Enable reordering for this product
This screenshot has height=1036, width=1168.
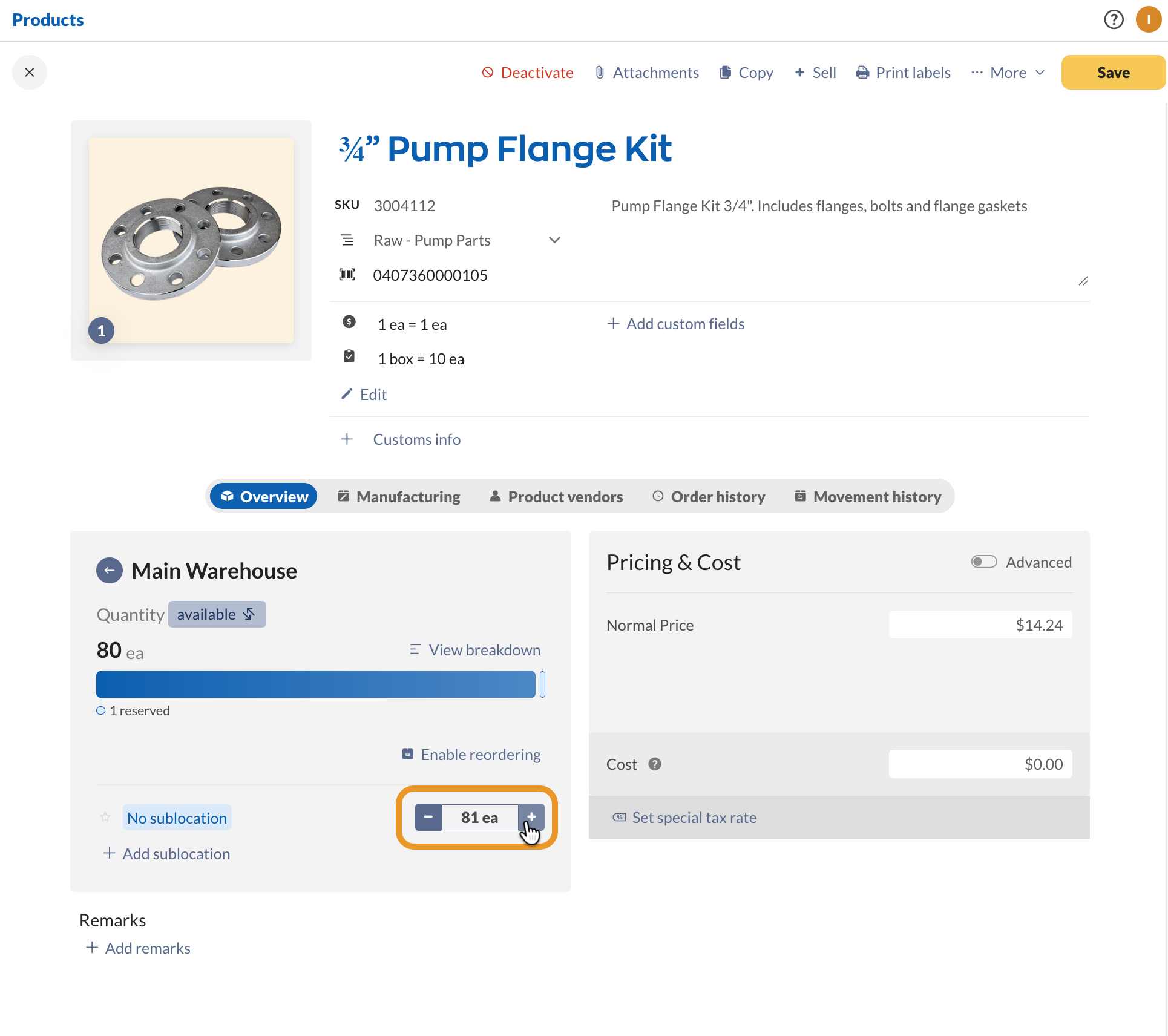pyautogui.click(x=471, y=755)
